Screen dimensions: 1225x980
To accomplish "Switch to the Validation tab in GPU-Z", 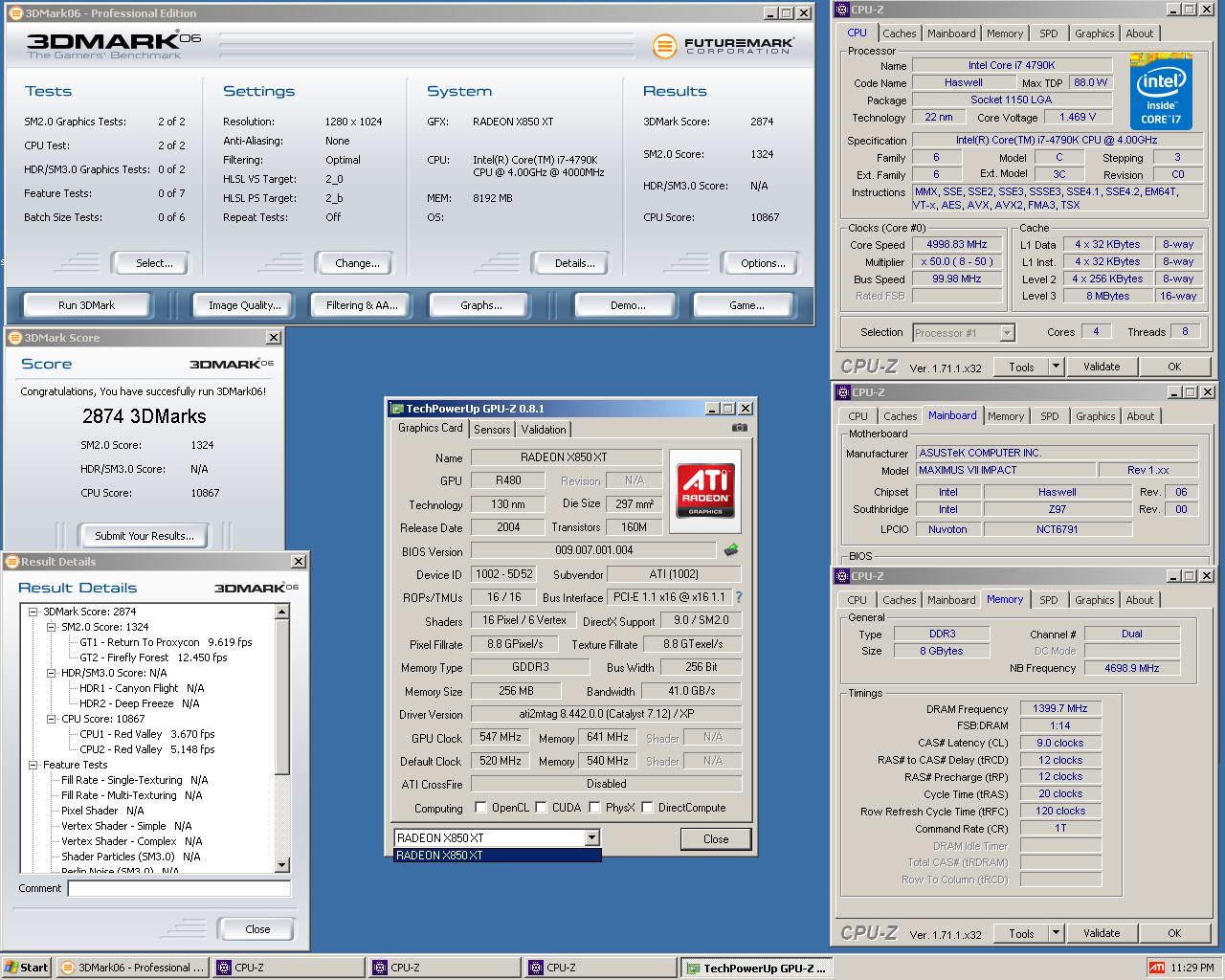I will (x=544, y=430).
